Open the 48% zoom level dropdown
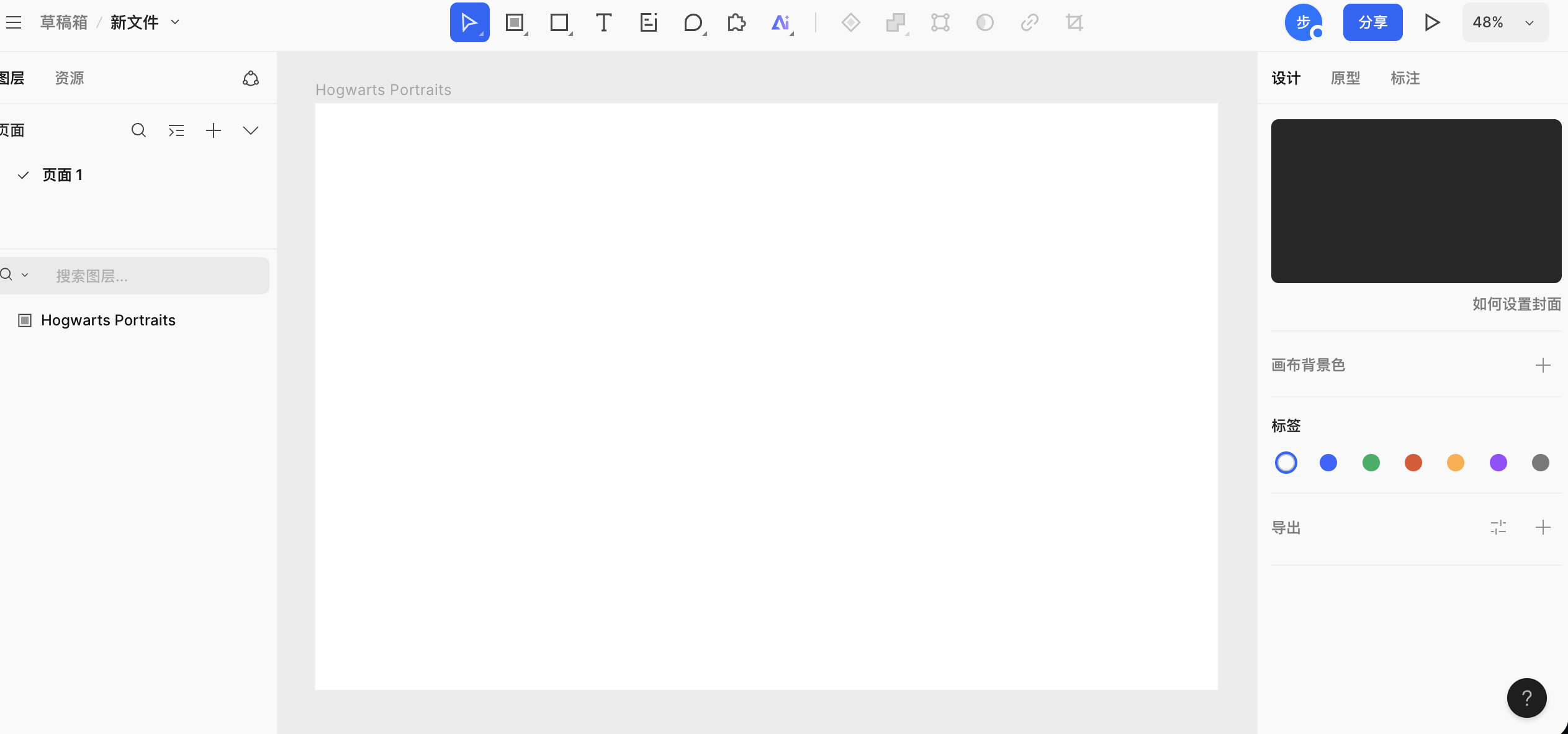Screen dimensions: 1568x734 [1505, 23]
